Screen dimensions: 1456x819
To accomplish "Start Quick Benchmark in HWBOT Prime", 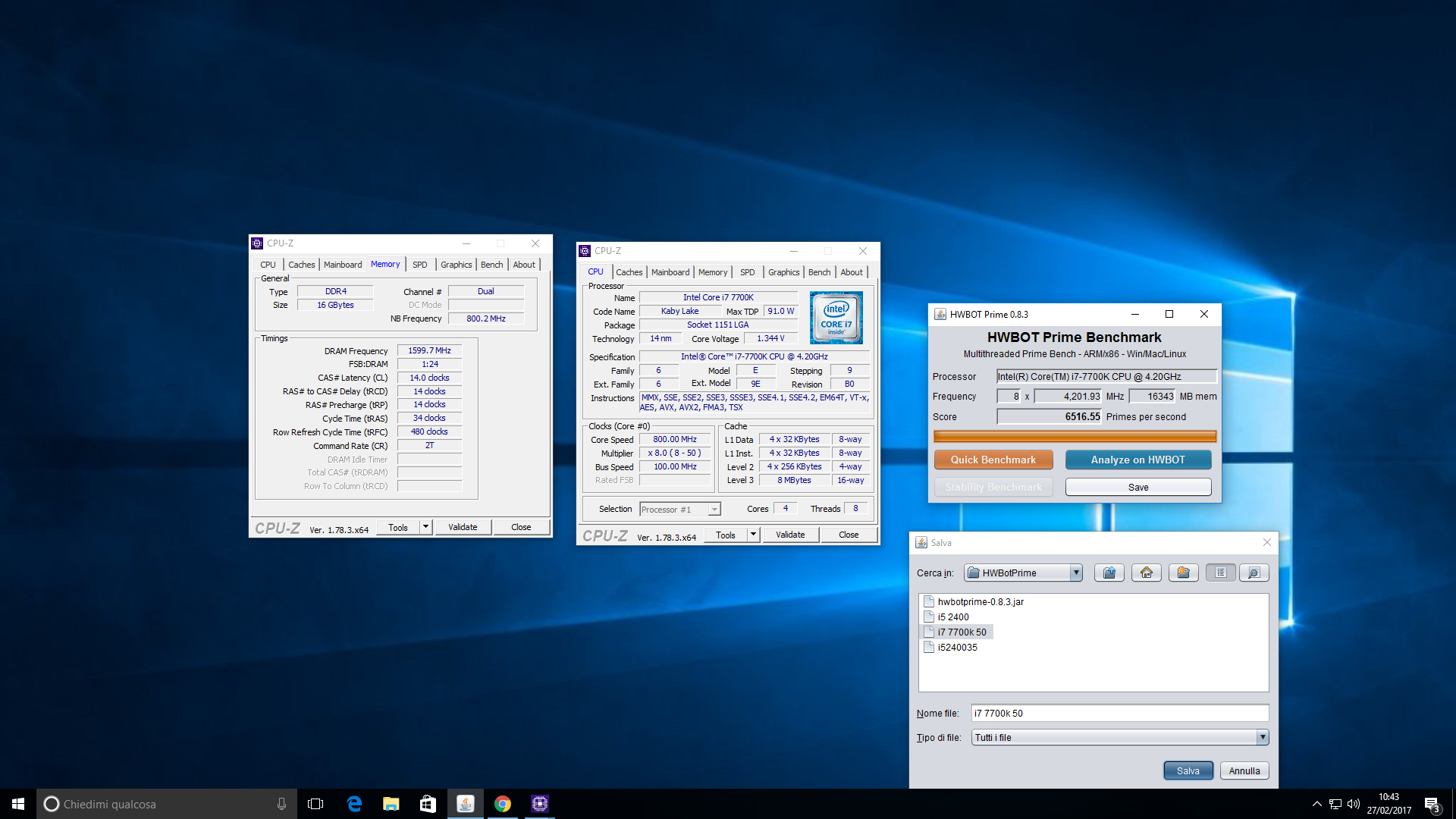I will pos(993,460).
